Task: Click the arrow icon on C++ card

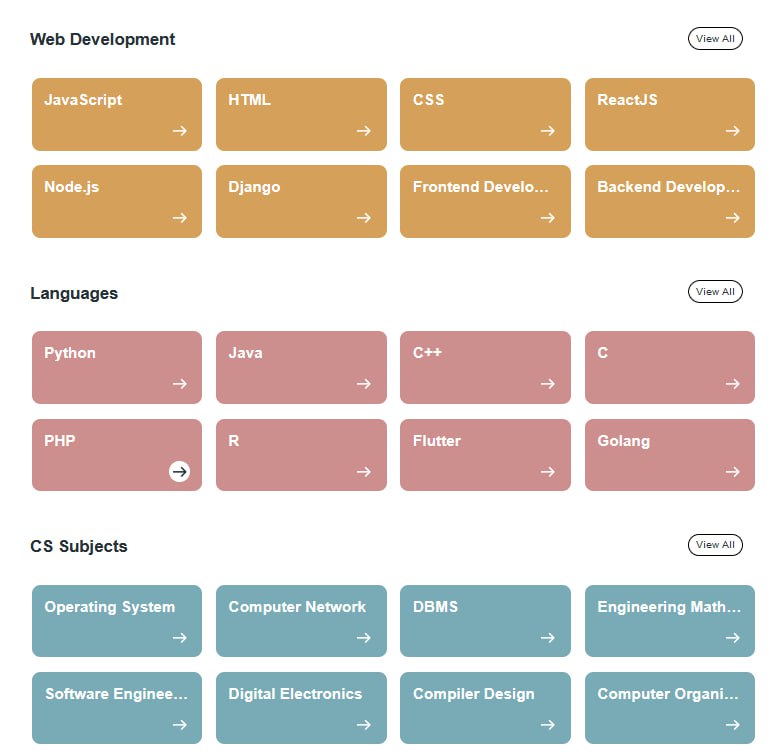Action: [547, 384]
